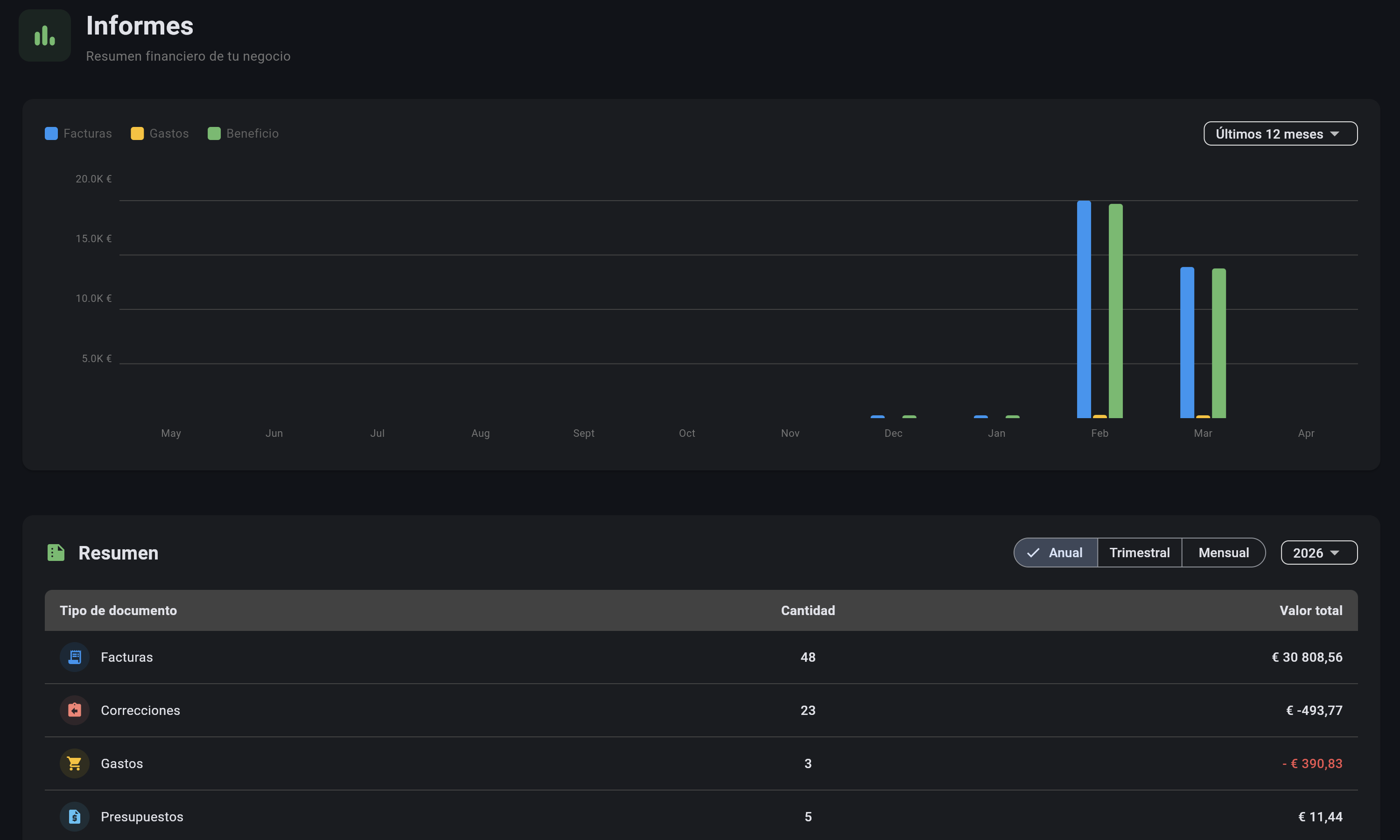The width and height of the screenshot is (1400, 840).
Task: Open the Últimos 12 meses dropdown
Action: coord(1280,133)
